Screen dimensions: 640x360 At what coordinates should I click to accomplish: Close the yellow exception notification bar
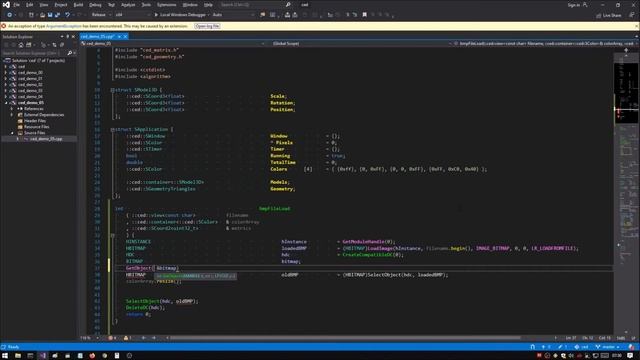coord(636,26)
